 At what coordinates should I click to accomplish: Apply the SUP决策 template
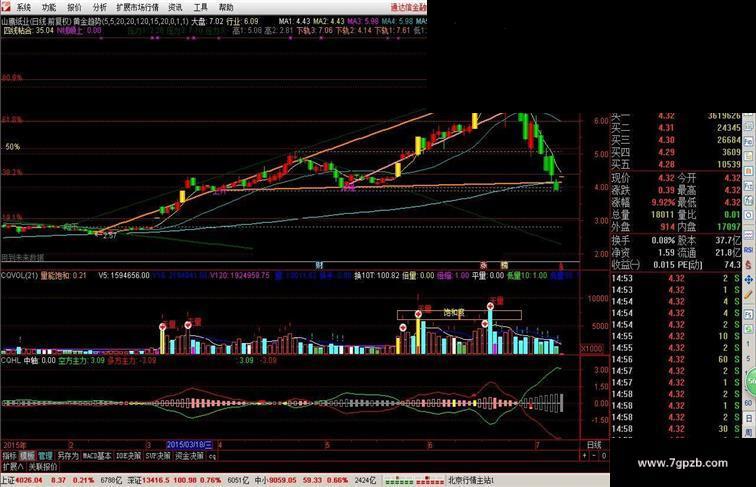[158, 456]
